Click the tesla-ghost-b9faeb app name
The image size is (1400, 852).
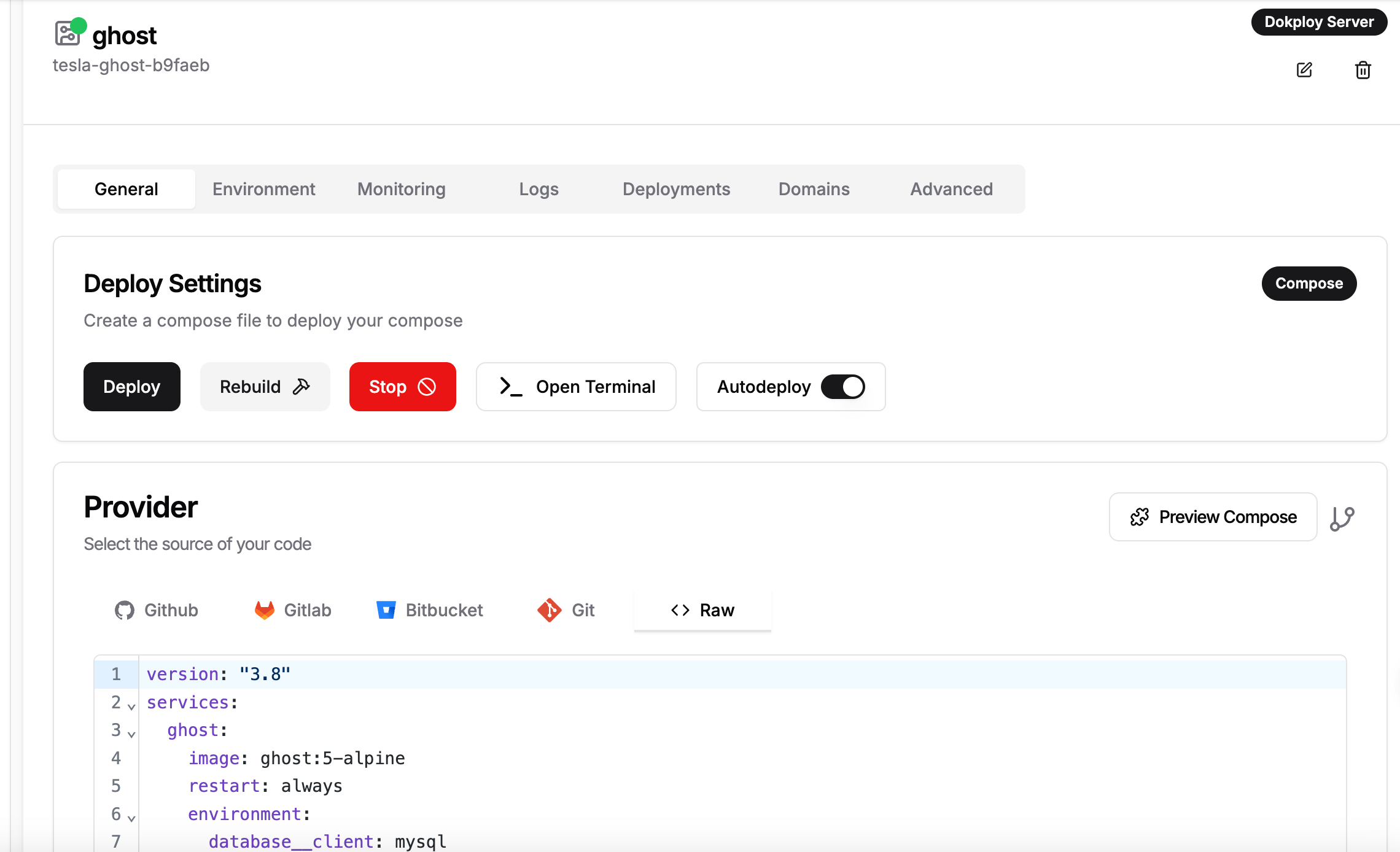pos(131,65)
